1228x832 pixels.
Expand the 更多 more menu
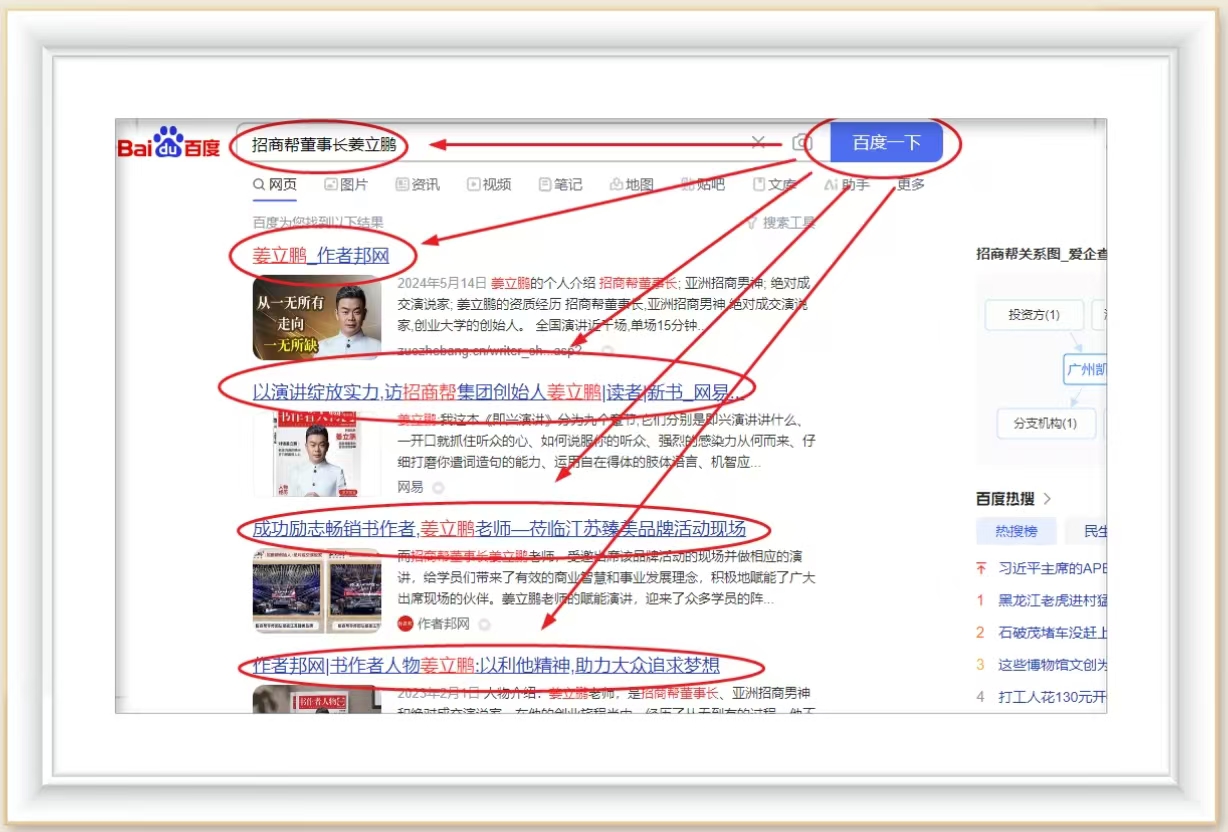click(910, 185)
